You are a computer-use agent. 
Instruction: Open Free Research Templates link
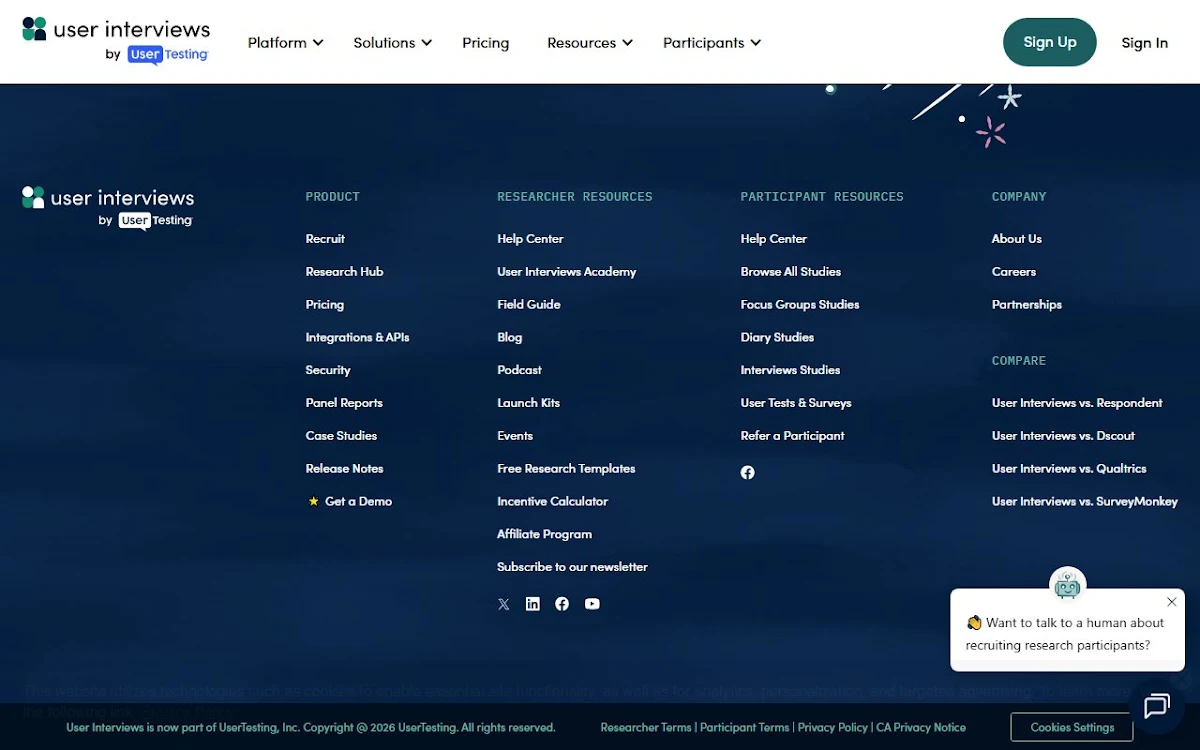(566, 468)
